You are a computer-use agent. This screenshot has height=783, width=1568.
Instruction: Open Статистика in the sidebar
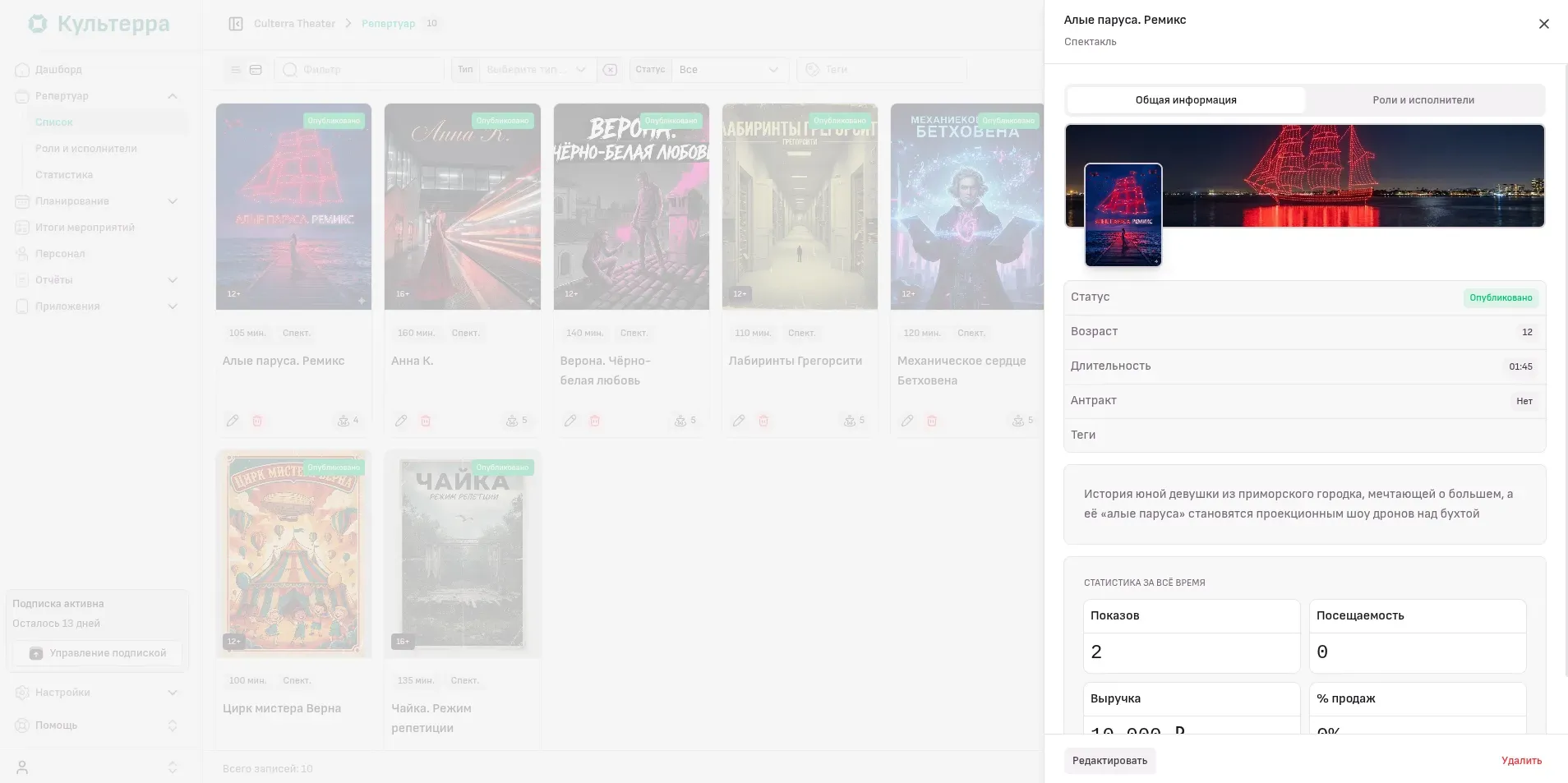64,175
